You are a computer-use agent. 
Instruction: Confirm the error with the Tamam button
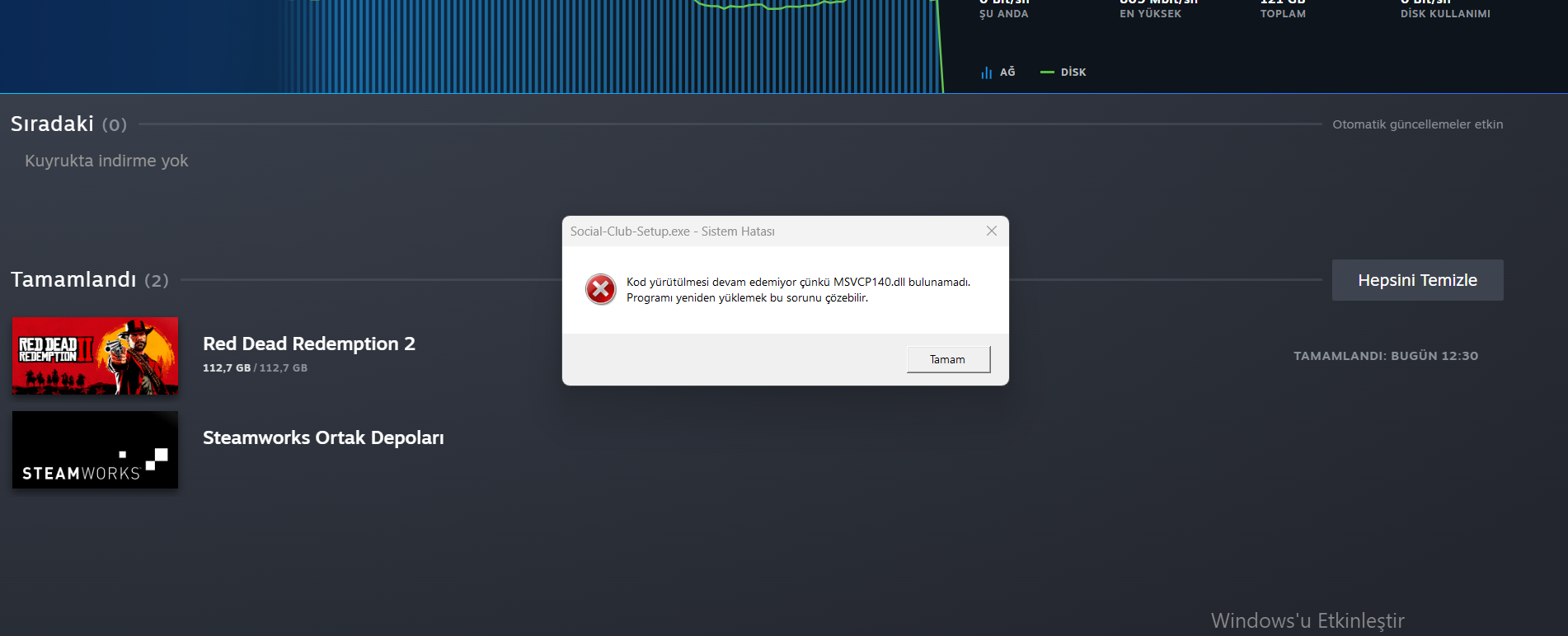pyautogui.click(x=948, y=359)
